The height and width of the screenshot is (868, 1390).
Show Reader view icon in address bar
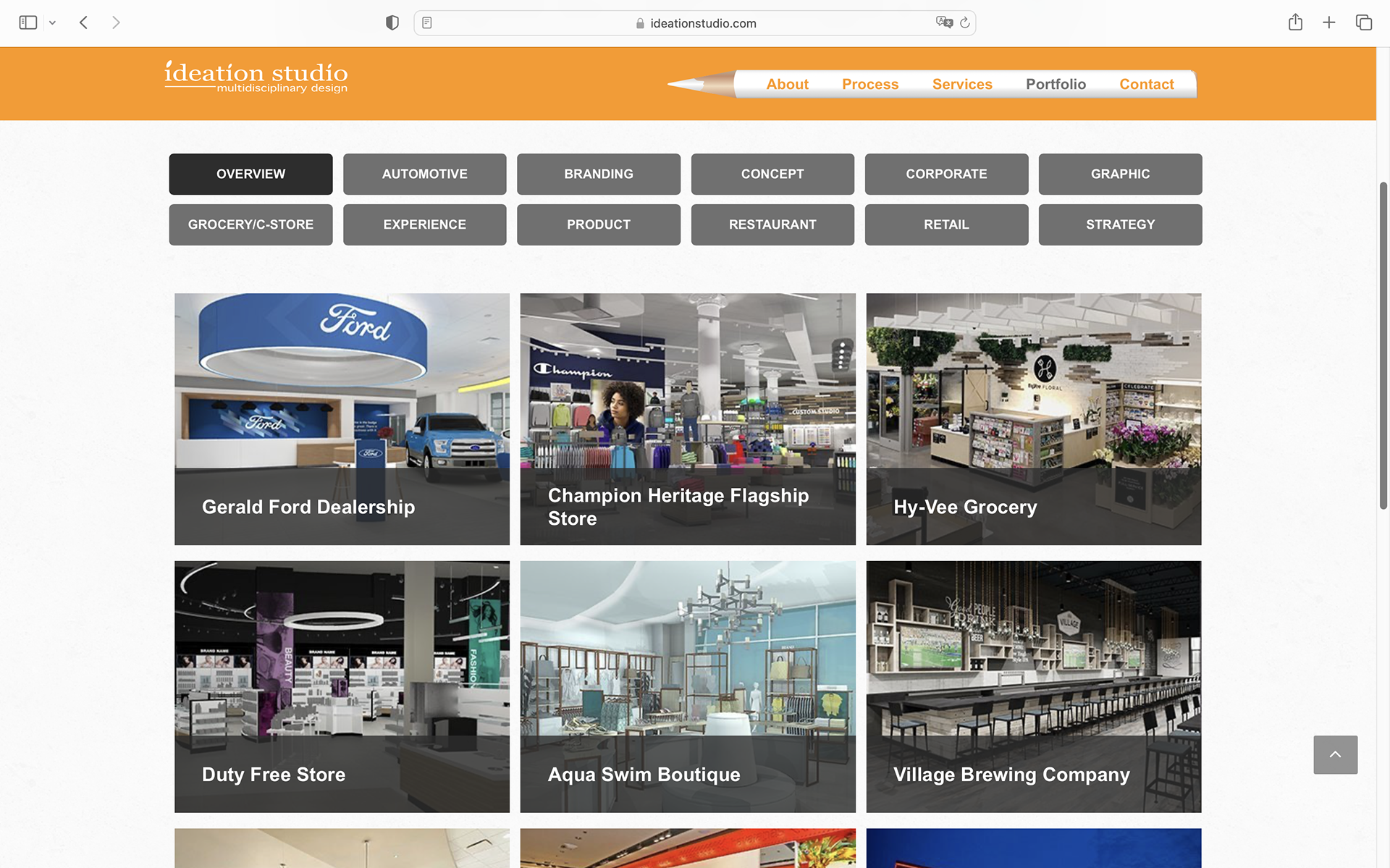[x=427, y=23]
